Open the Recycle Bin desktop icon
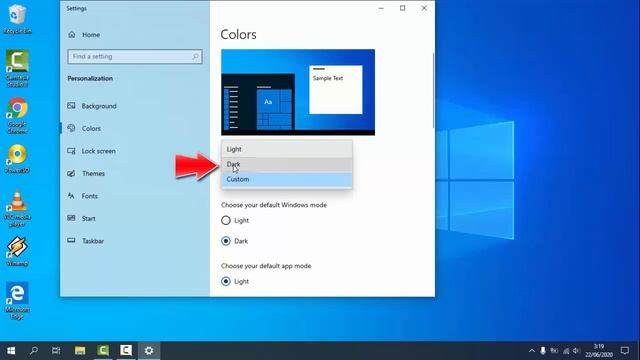Image resolution: width=640 pixels, height=360 pixels. point(17,19)
